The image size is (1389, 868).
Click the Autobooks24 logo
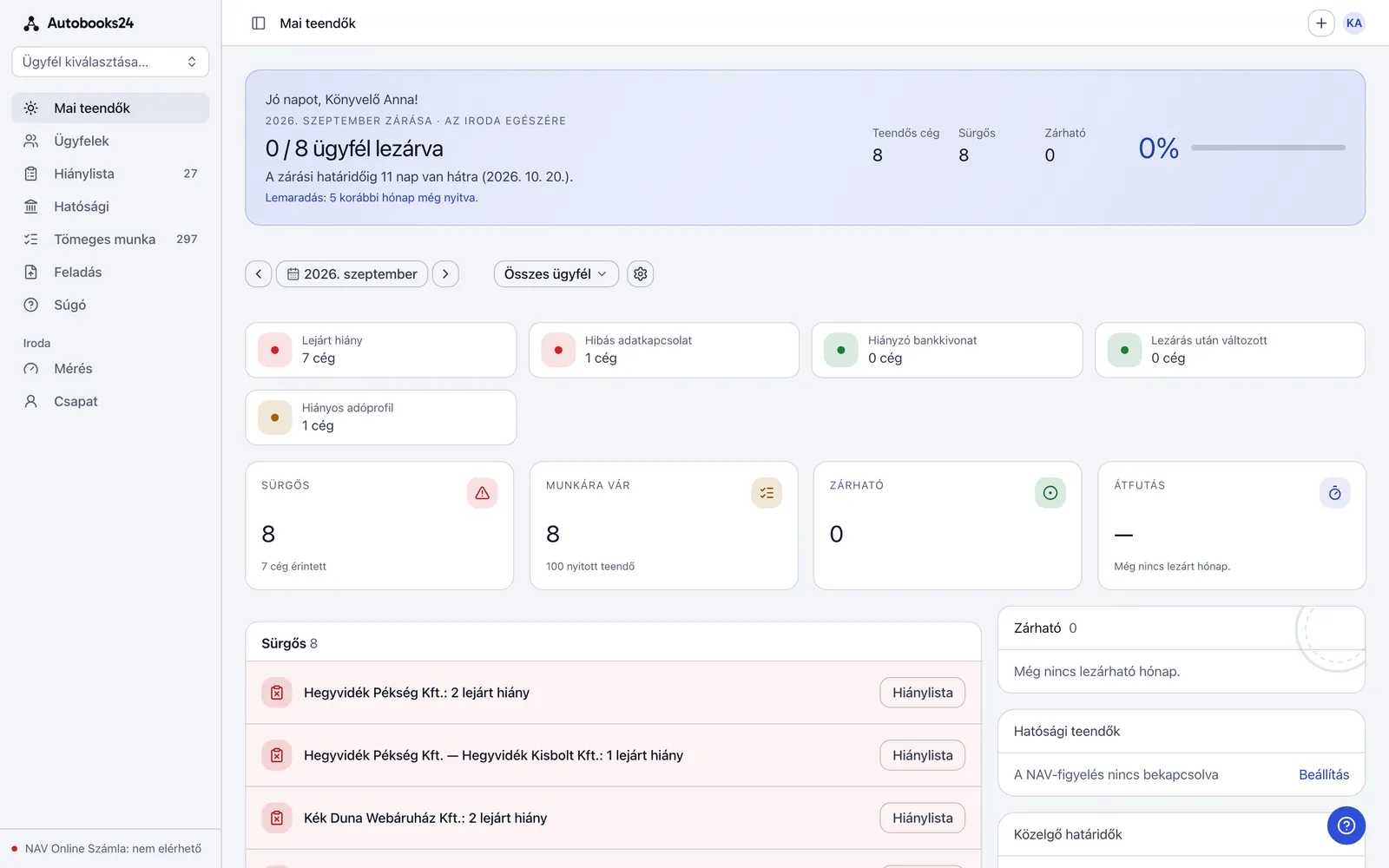(x=79, y=23)
